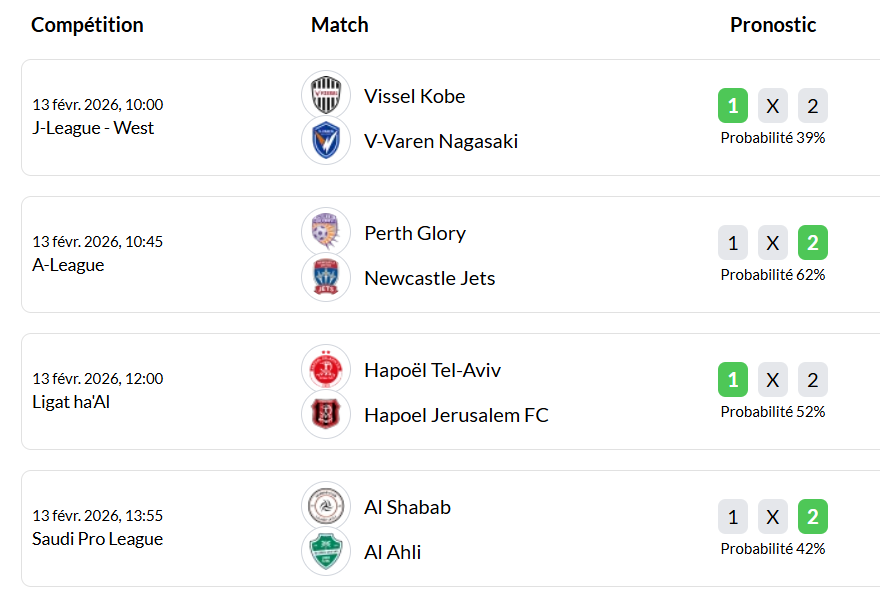Select the Perth Glory team logo

coord(326,232)
